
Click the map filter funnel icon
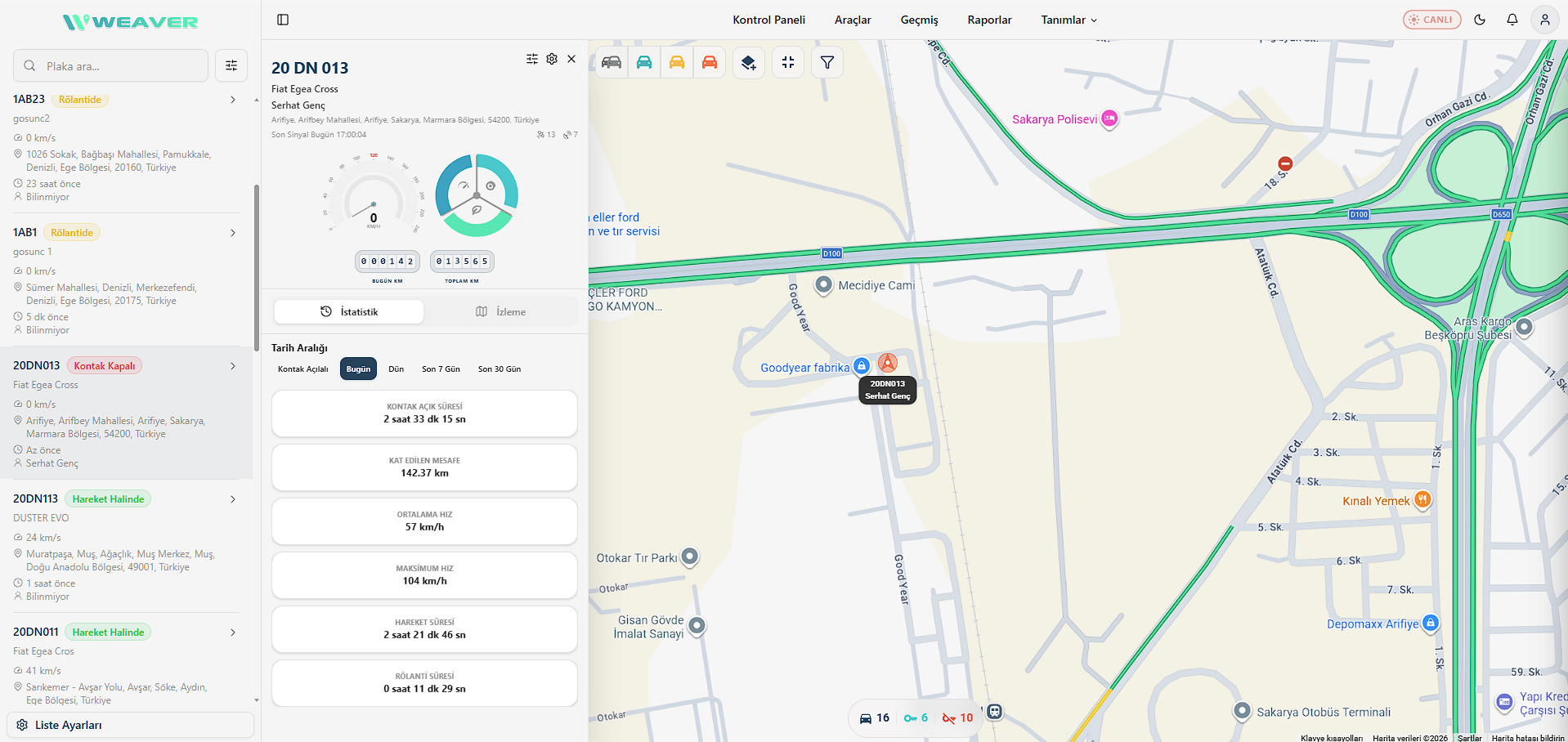827,62
